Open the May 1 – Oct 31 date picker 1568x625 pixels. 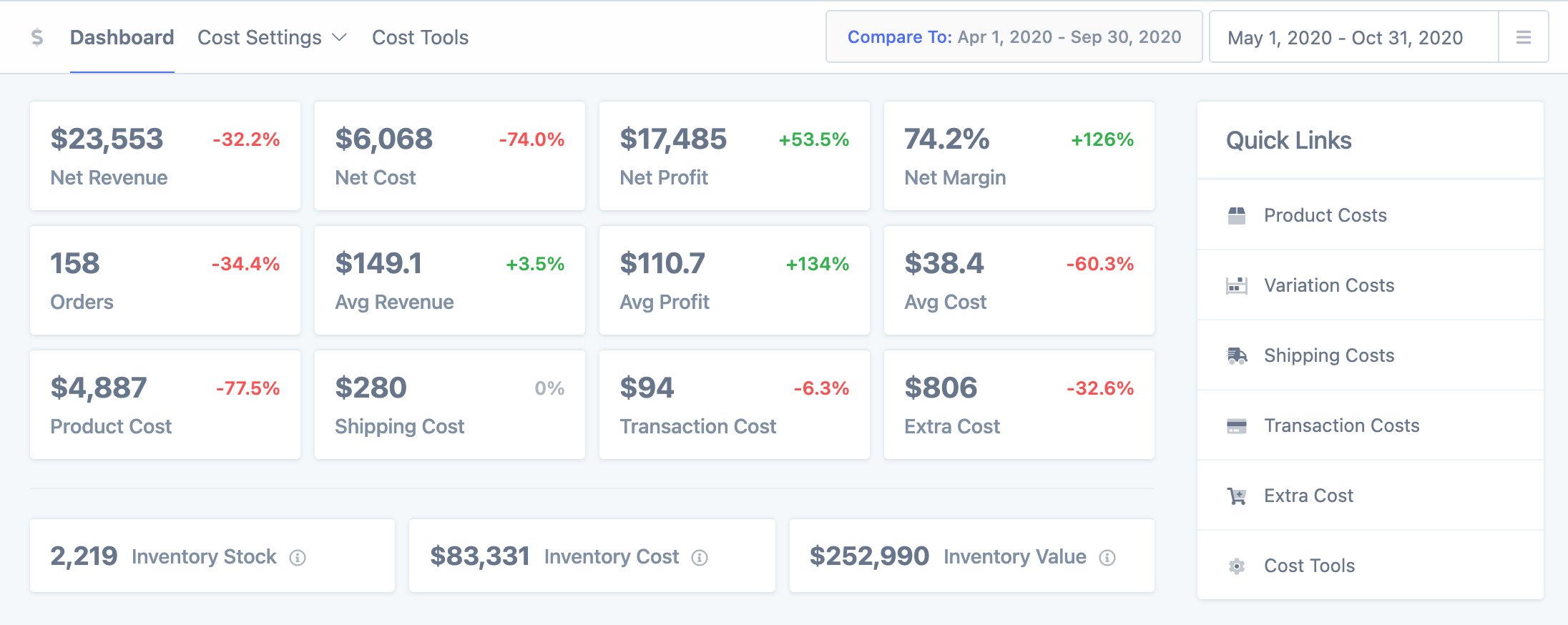pos(1345,37)
